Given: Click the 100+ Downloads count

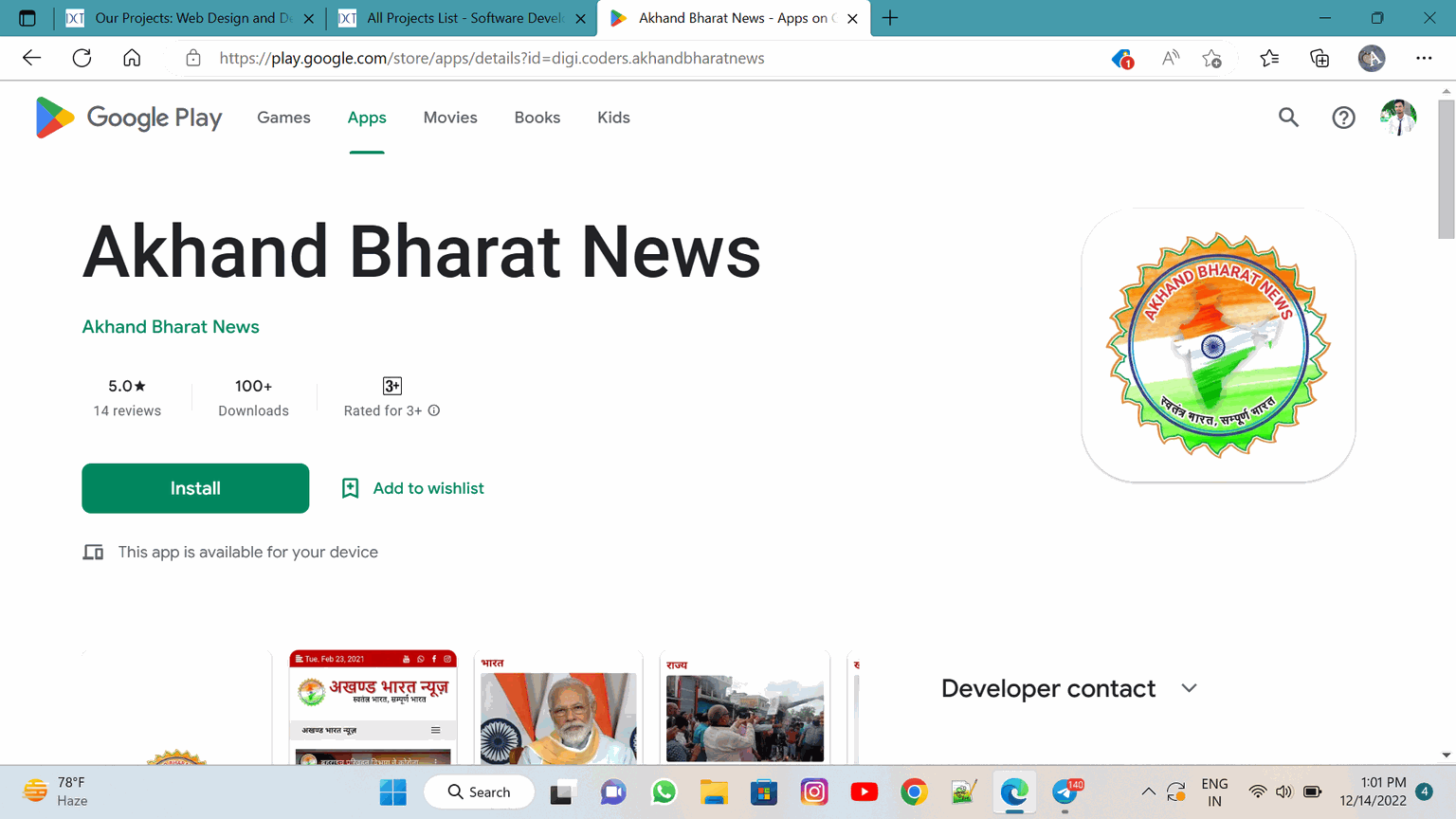Looking at the screenshot, I should (253, 397).
